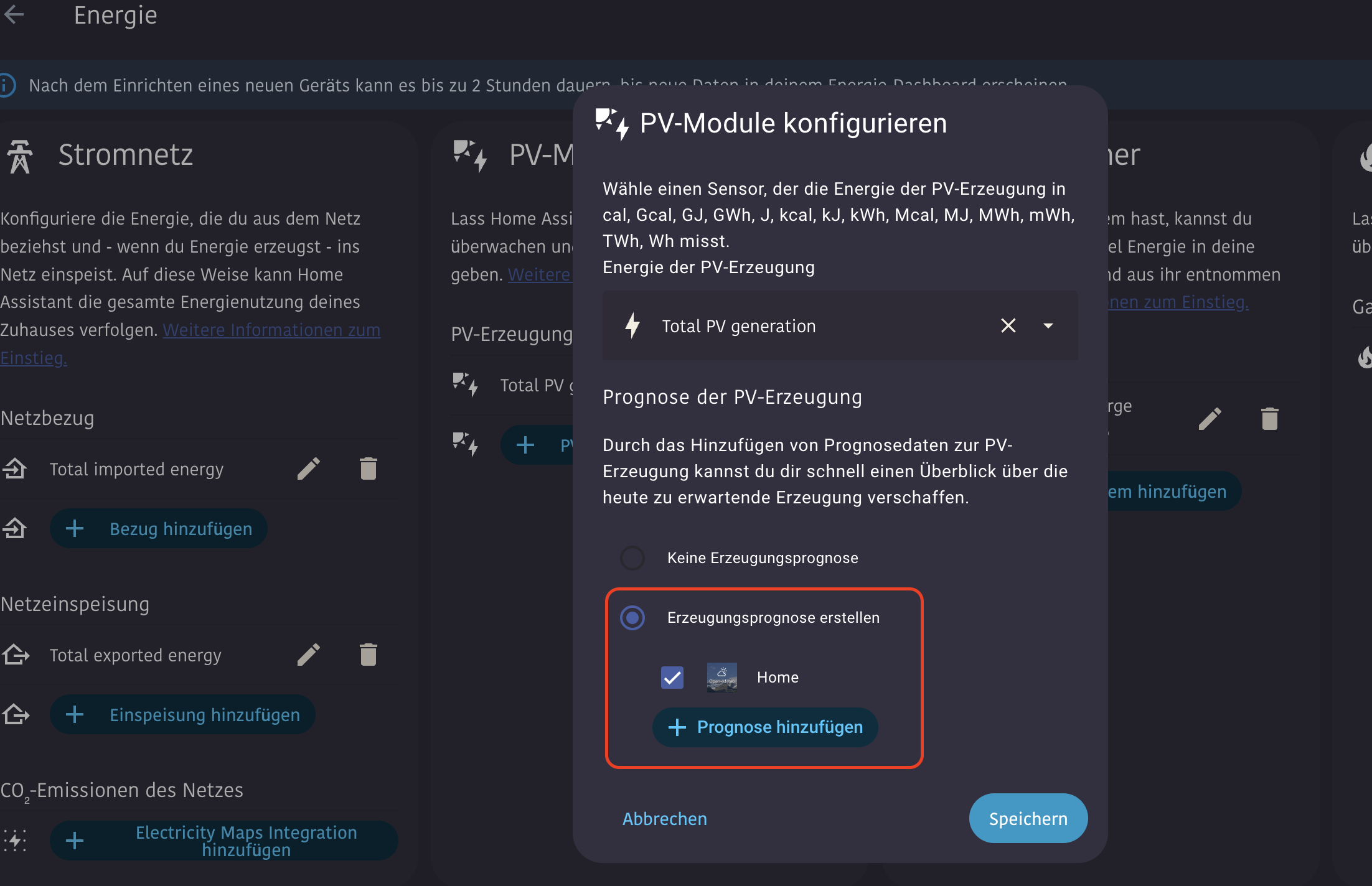The width and height of the screenshot is (1372, 886).
Task: Edit the Total exported energy entry
Action: click(x=308, y=655)
